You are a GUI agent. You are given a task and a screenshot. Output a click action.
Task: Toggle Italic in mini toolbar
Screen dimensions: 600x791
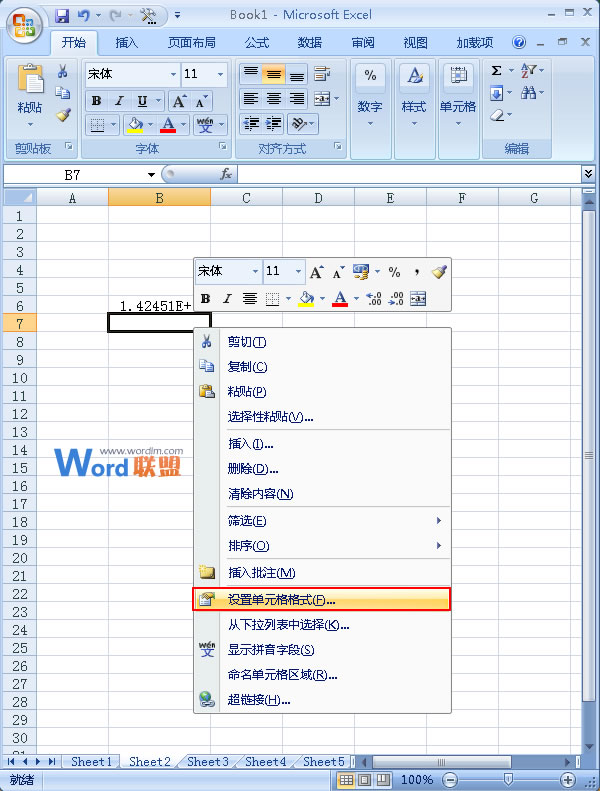tap(227, 299)
